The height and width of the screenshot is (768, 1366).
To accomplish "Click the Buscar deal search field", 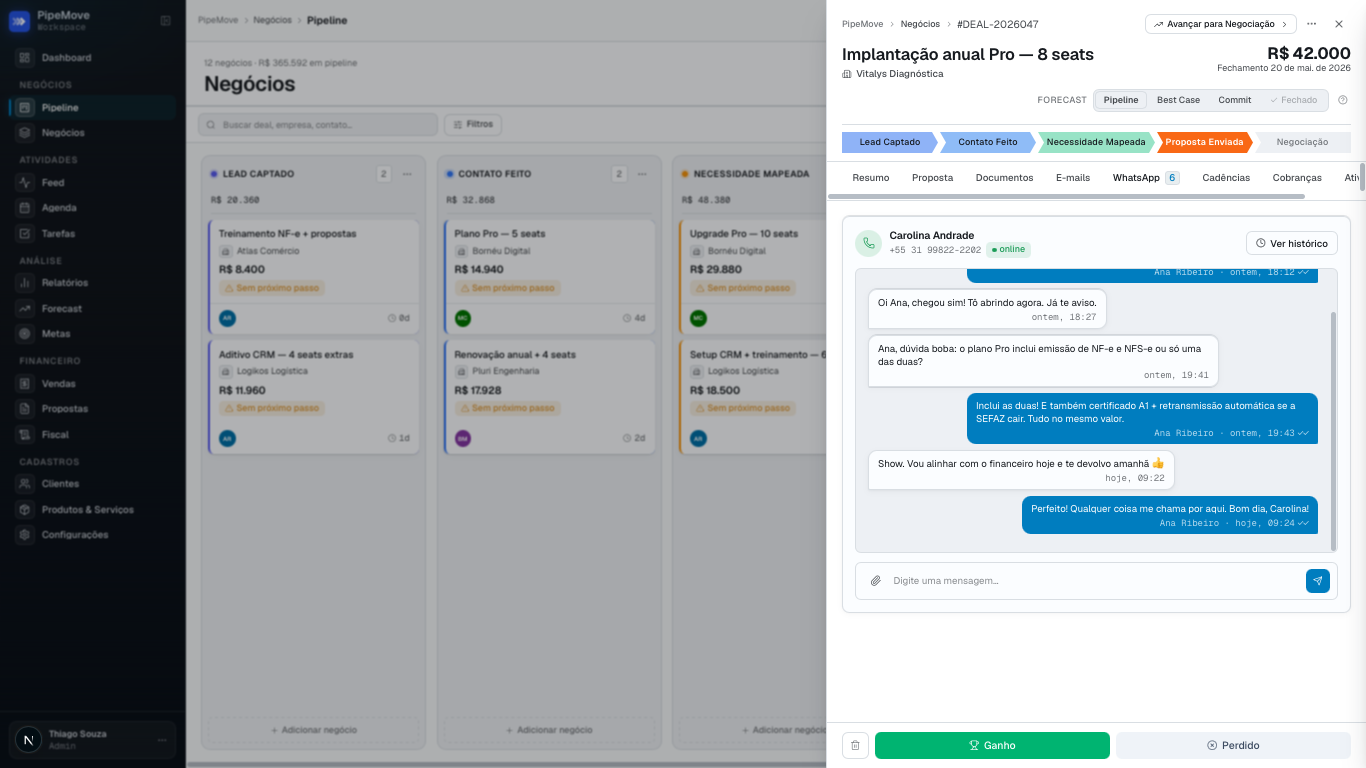I will click(318, 124).
